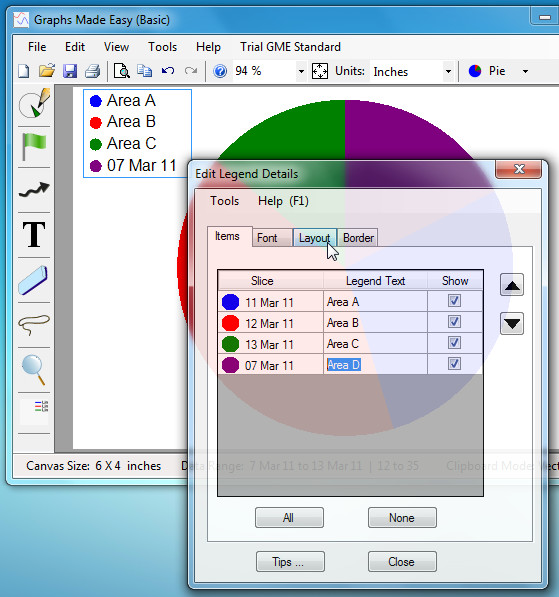559x597 pixels.
Task: Open file with folder icon
Action: click(x=47, y=71)
